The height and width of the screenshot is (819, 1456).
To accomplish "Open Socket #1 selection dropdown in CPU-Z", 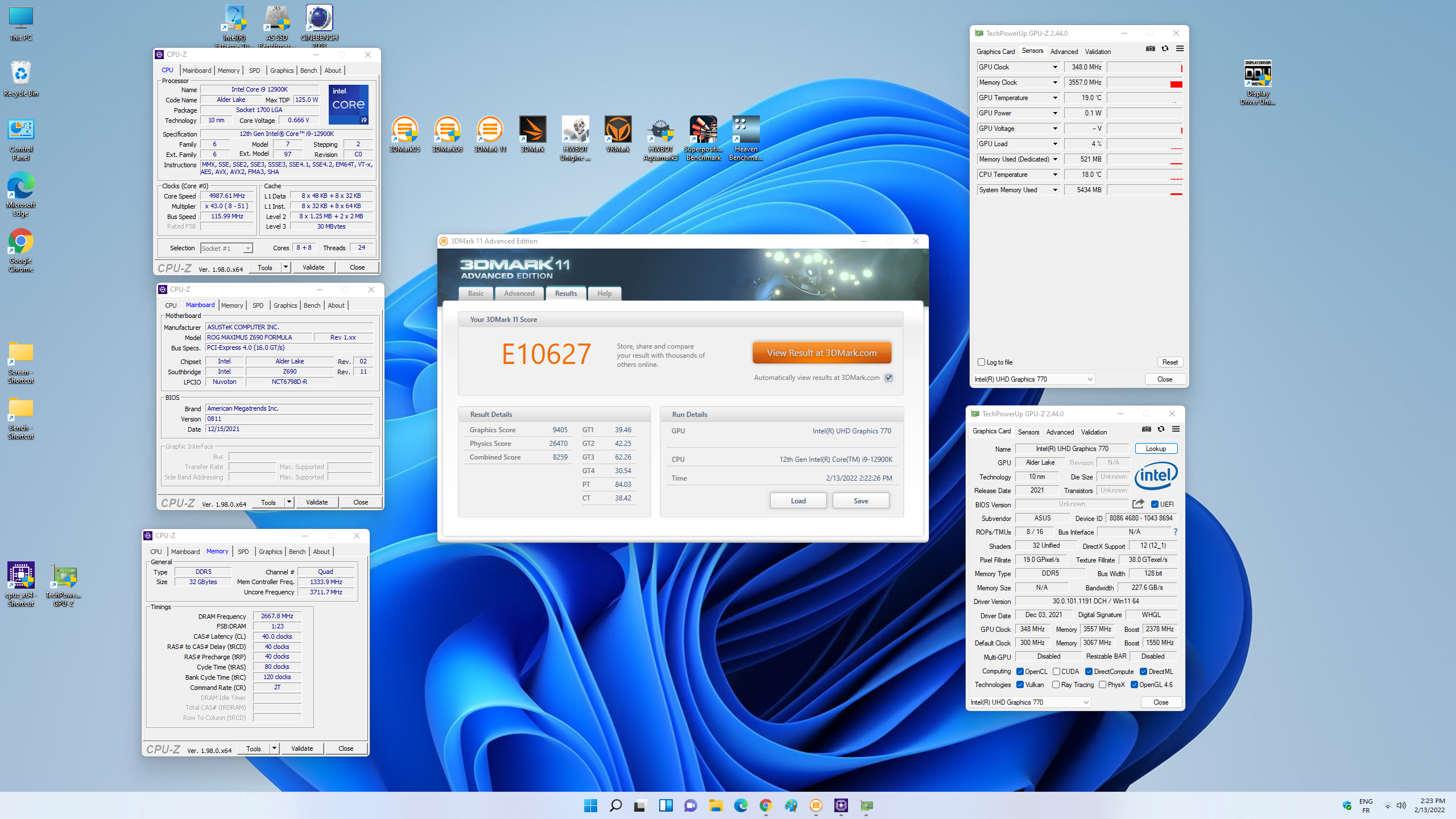I will point(226,249).
